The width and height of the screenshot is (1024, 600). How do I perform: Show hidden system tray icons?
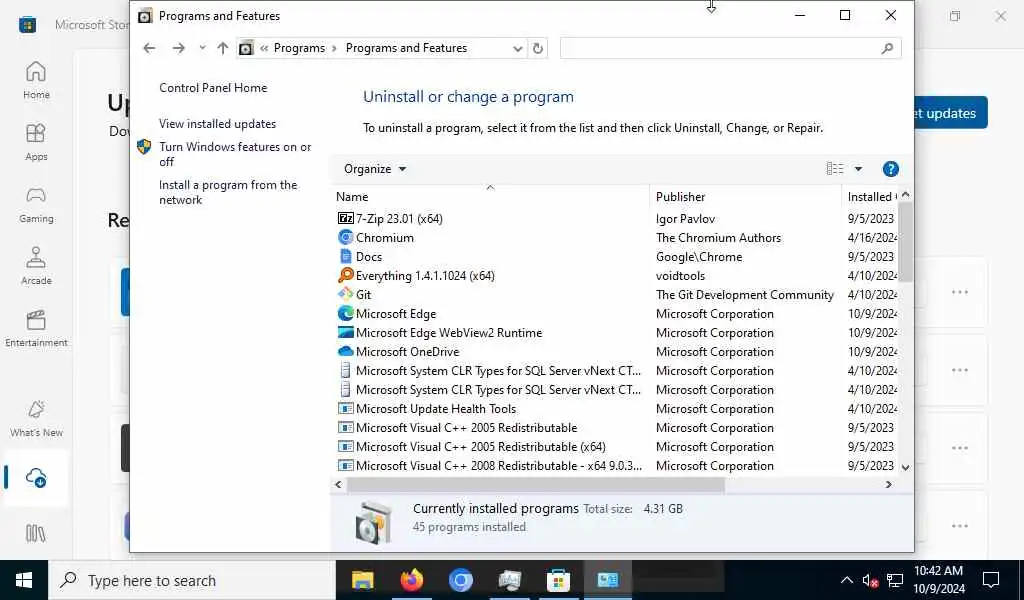click(x=846, y=580)
